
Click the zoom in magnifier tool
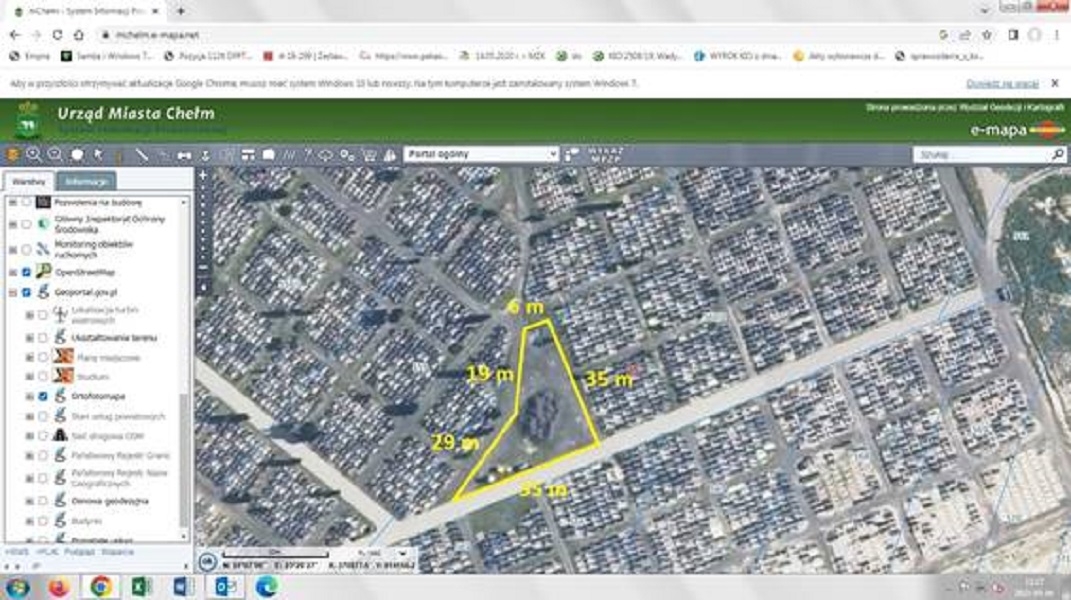tap(34, 154)
